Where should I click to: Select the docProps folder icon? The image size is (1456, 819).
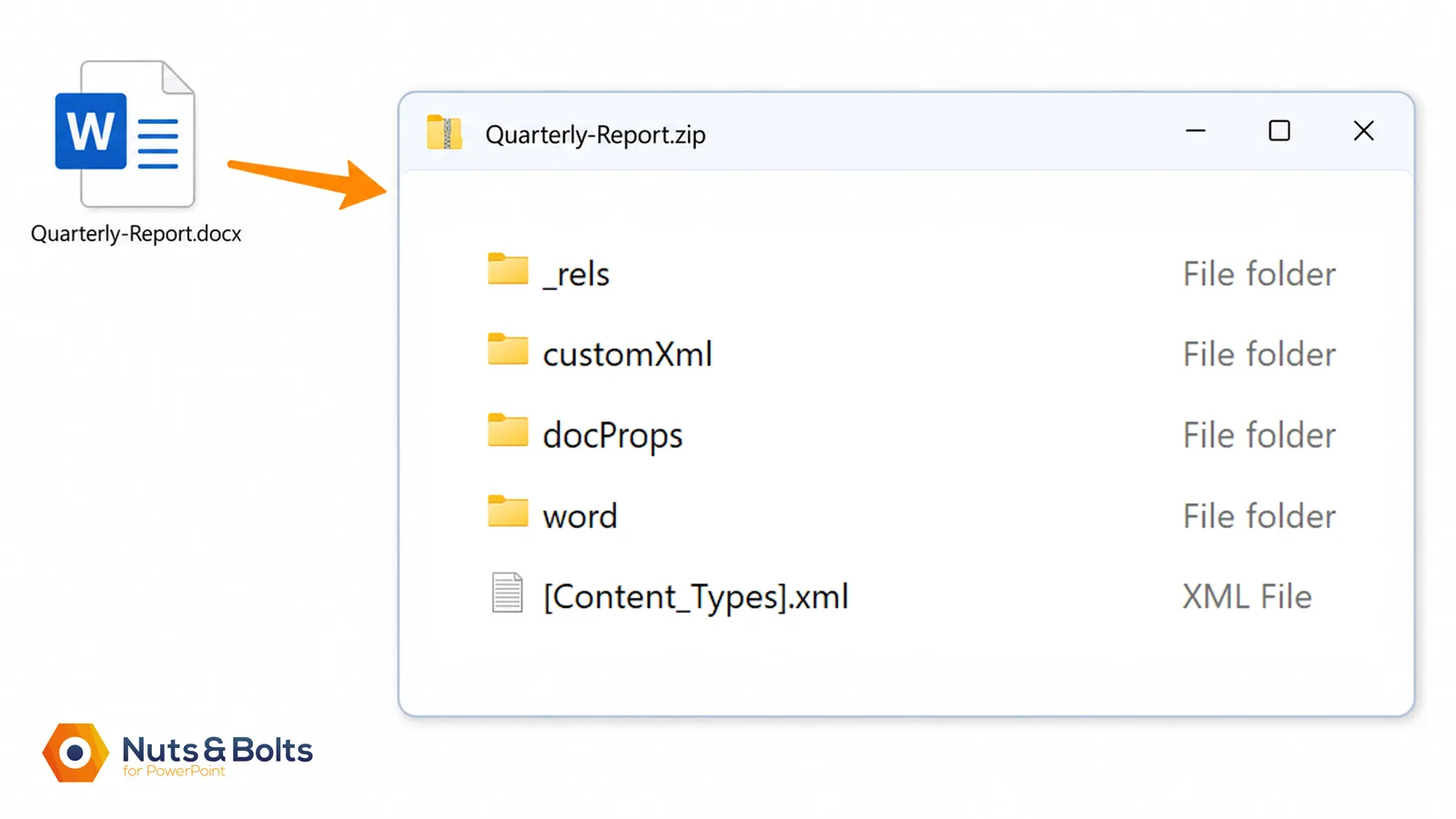508,430
